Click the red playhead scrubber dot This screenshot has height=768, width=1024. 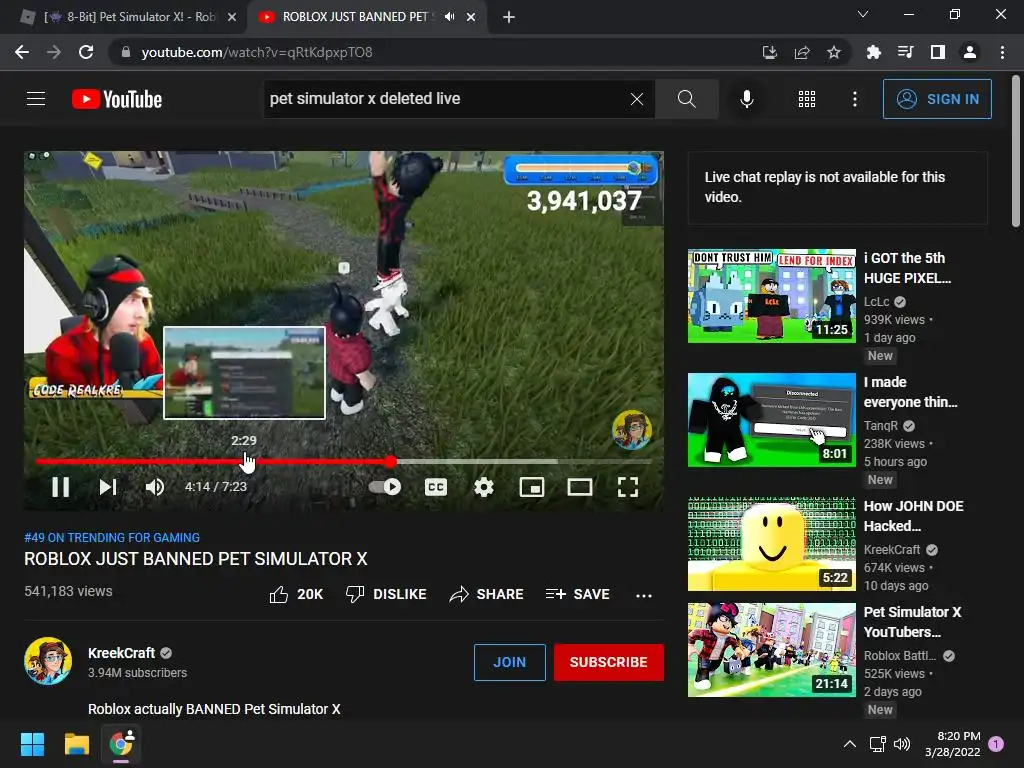tap(391, 461)
